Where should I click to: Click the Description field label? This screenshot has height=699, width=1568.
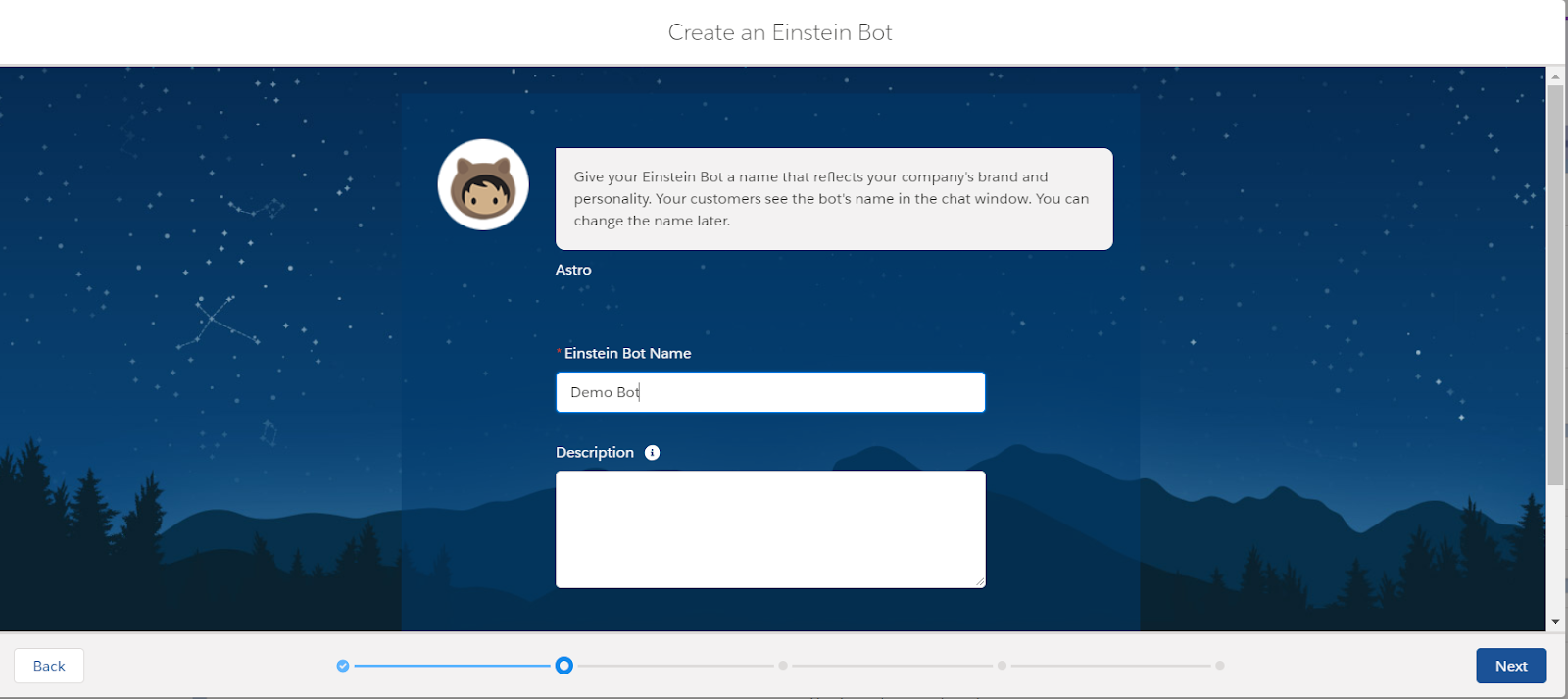[x=595, y=452]
